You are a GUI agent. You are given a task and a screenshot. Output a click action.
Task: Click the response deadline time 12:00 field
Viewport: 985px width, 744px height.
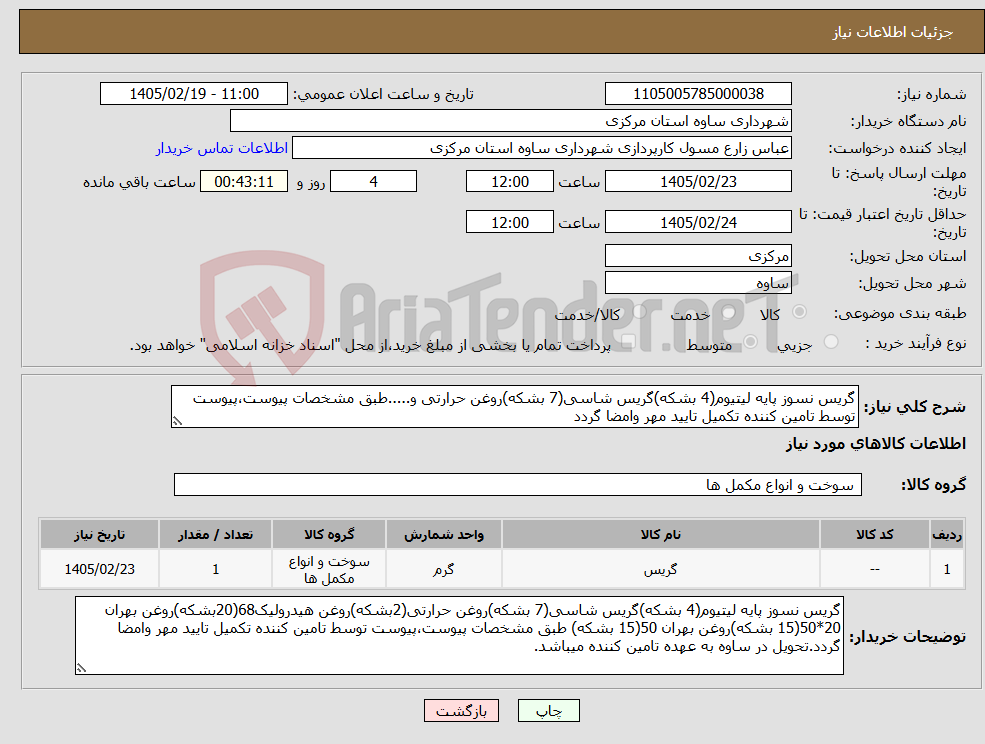(509, 182)
